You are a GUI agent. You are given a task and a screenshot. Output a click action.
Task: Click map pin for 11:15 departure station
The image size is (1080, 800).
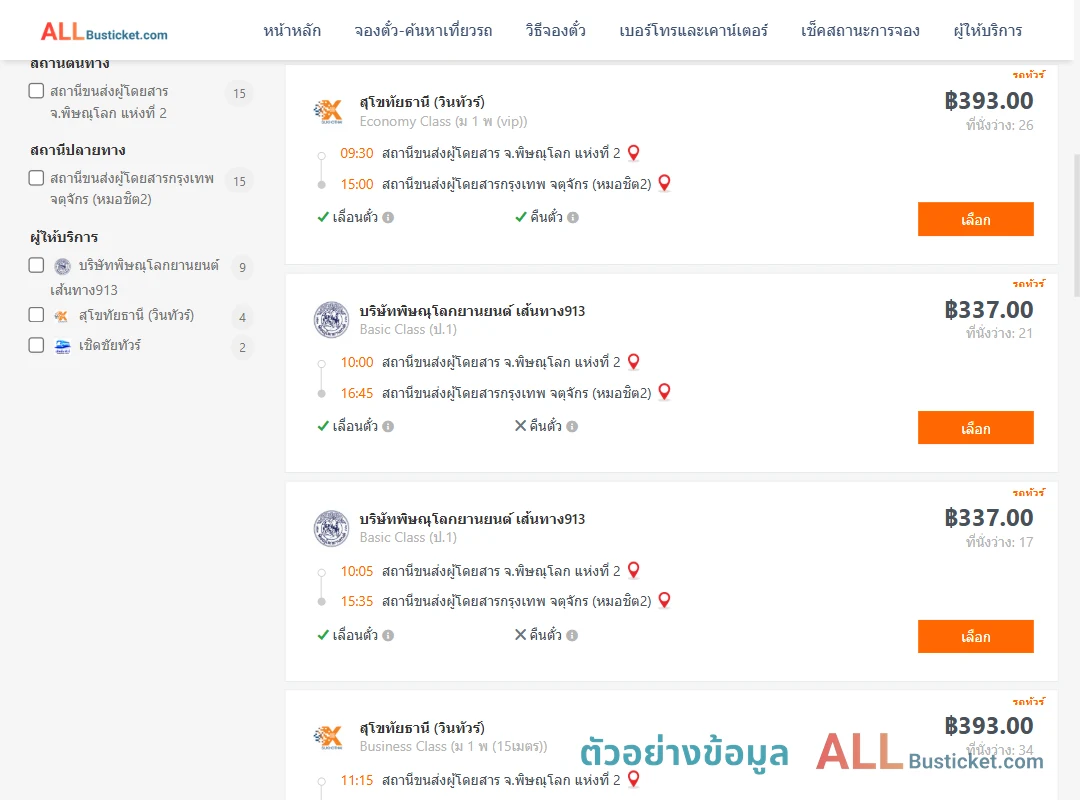(634, 779)
